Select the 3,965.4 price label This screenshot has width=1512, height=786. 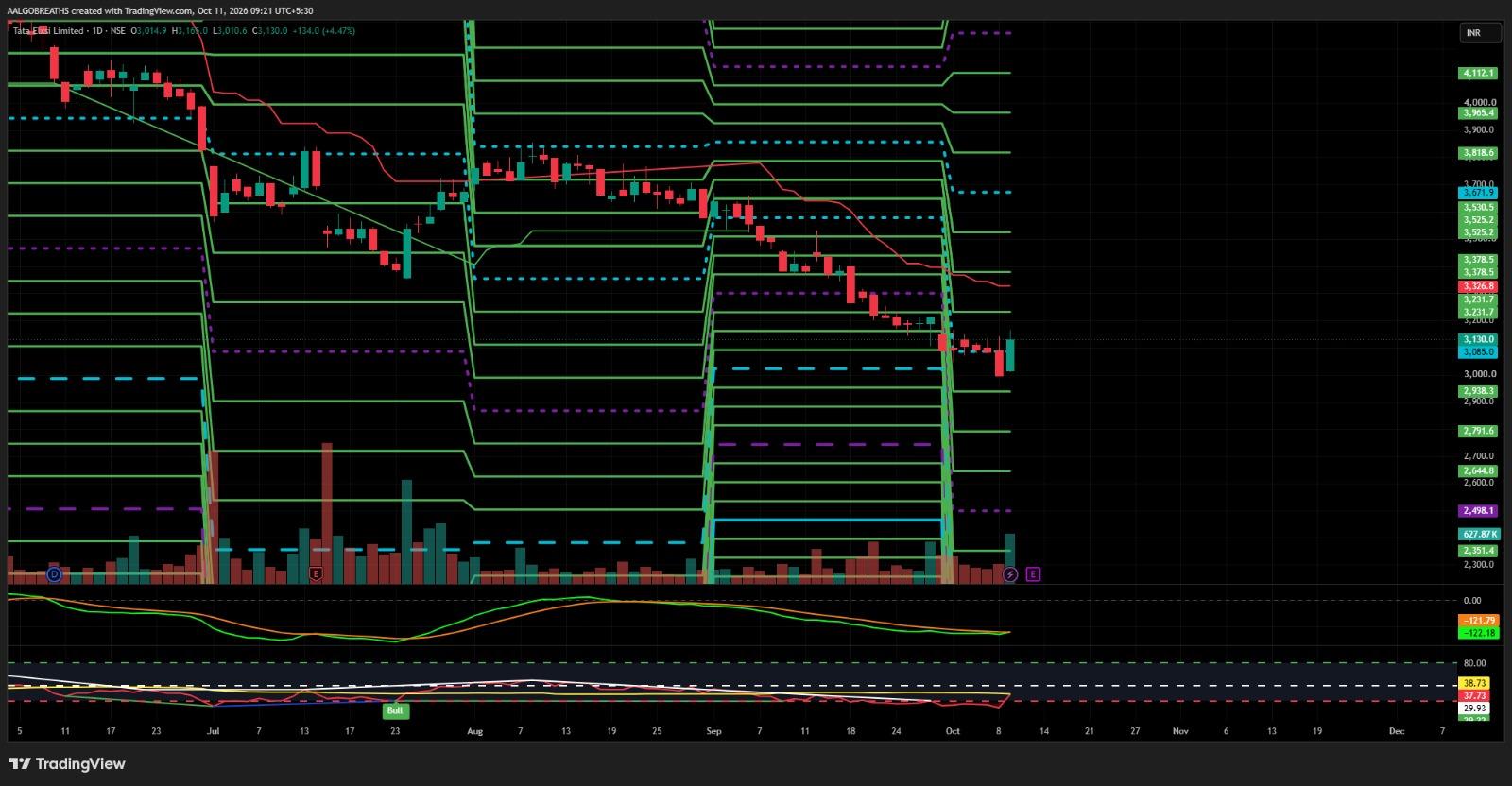pyautogui.click(x=1479, y=112)
